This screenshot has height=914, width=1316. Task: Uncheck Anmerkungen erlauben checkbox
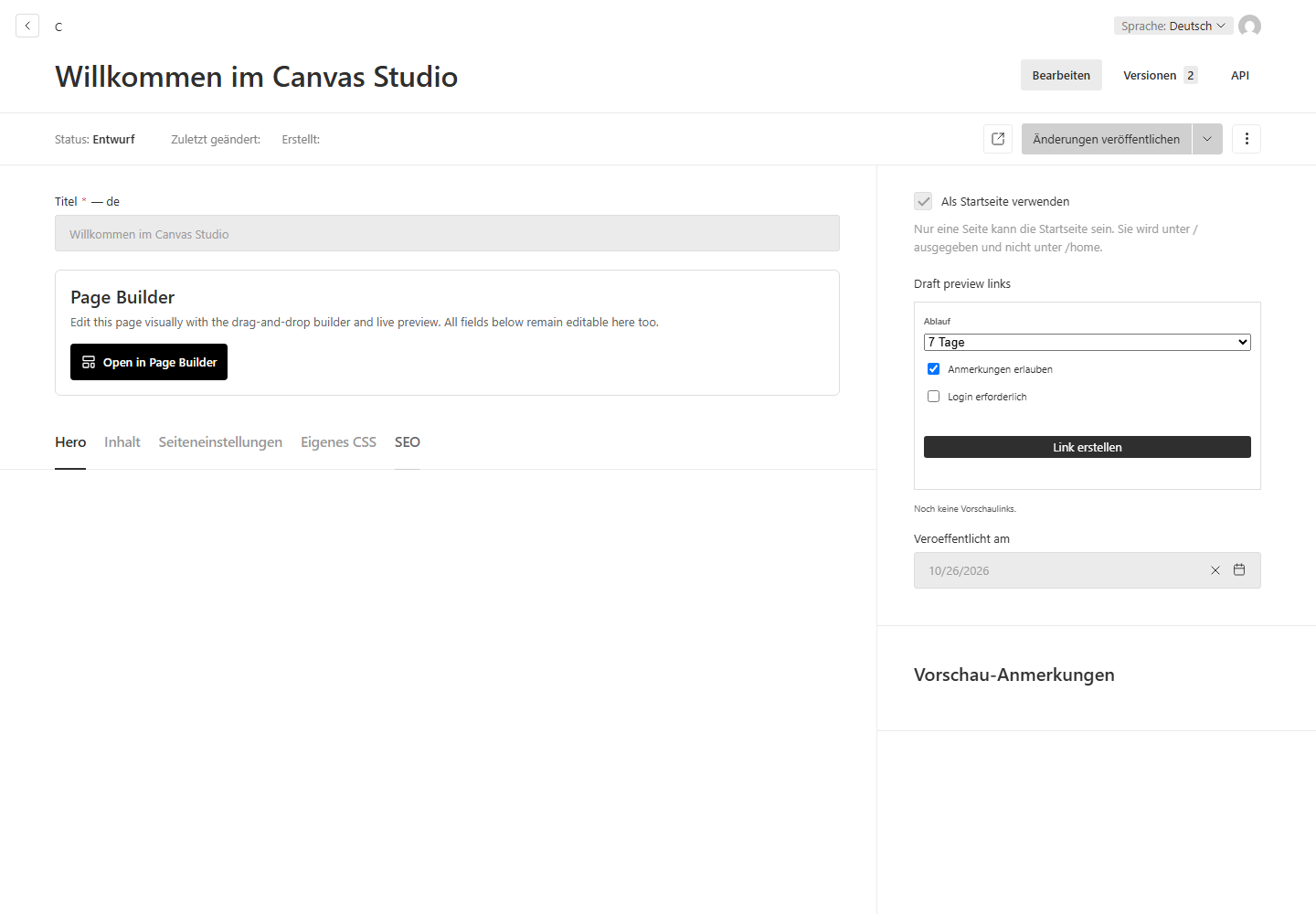tap(933, 369)
